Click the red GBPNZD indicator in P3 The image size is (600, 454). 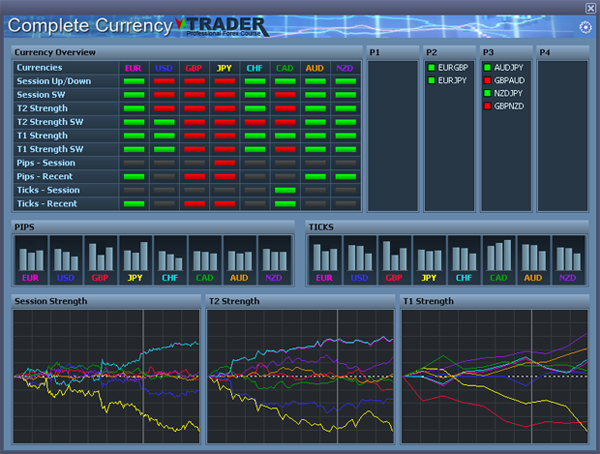[487, 106]
